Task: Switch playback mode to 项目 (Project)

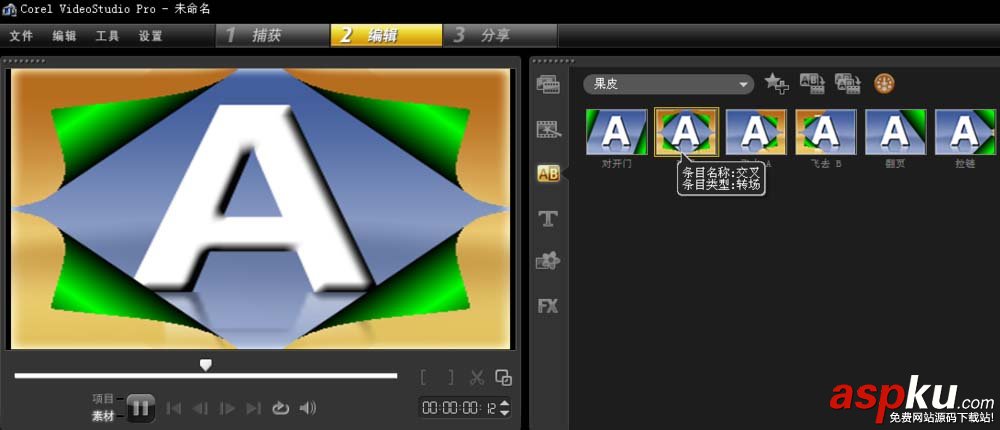Action: click(103, 399)
